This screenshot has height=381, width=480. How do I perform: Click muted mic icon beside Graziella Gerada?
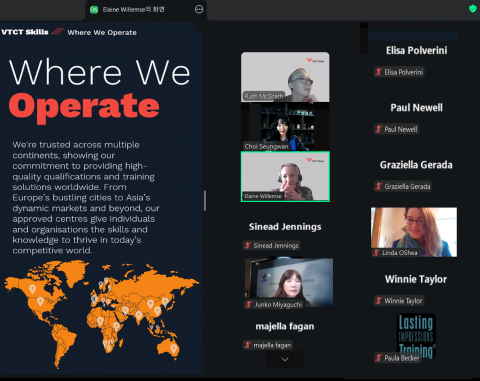(x=379, y=186)
